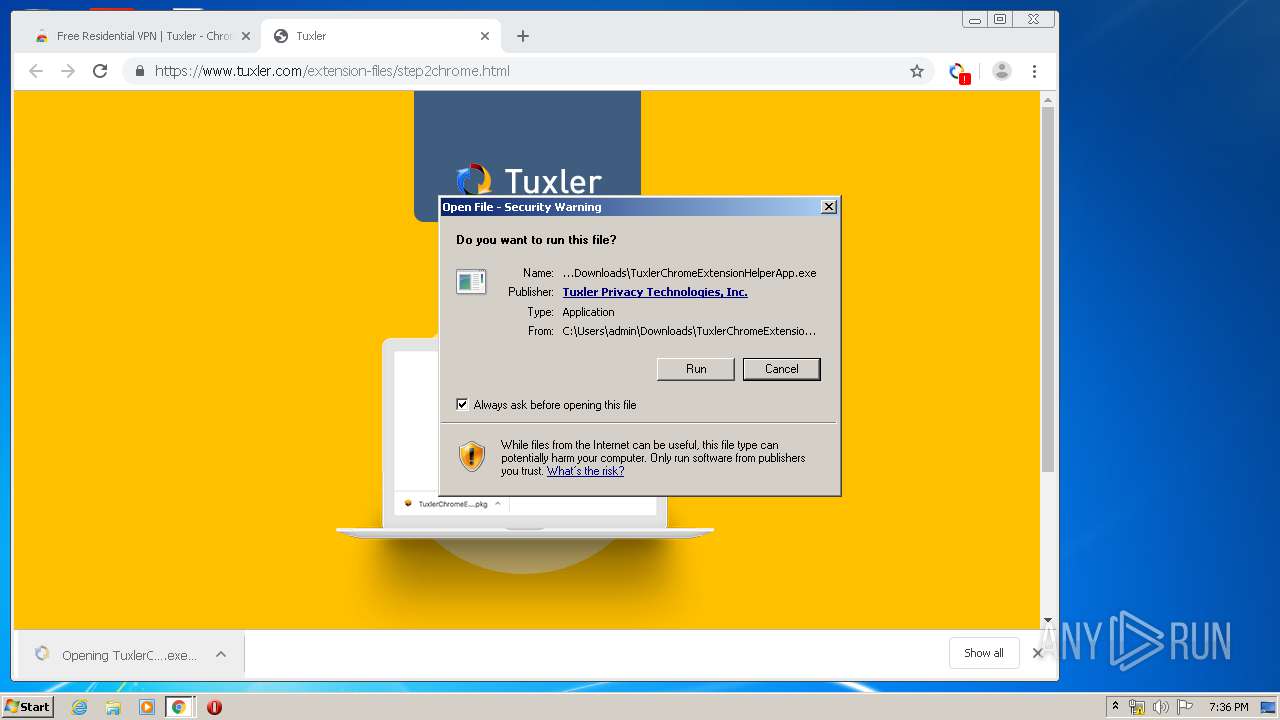This screenshot has height=720, width=1280.
Task: Expand download item options chevron
Action: pos(221,654)
